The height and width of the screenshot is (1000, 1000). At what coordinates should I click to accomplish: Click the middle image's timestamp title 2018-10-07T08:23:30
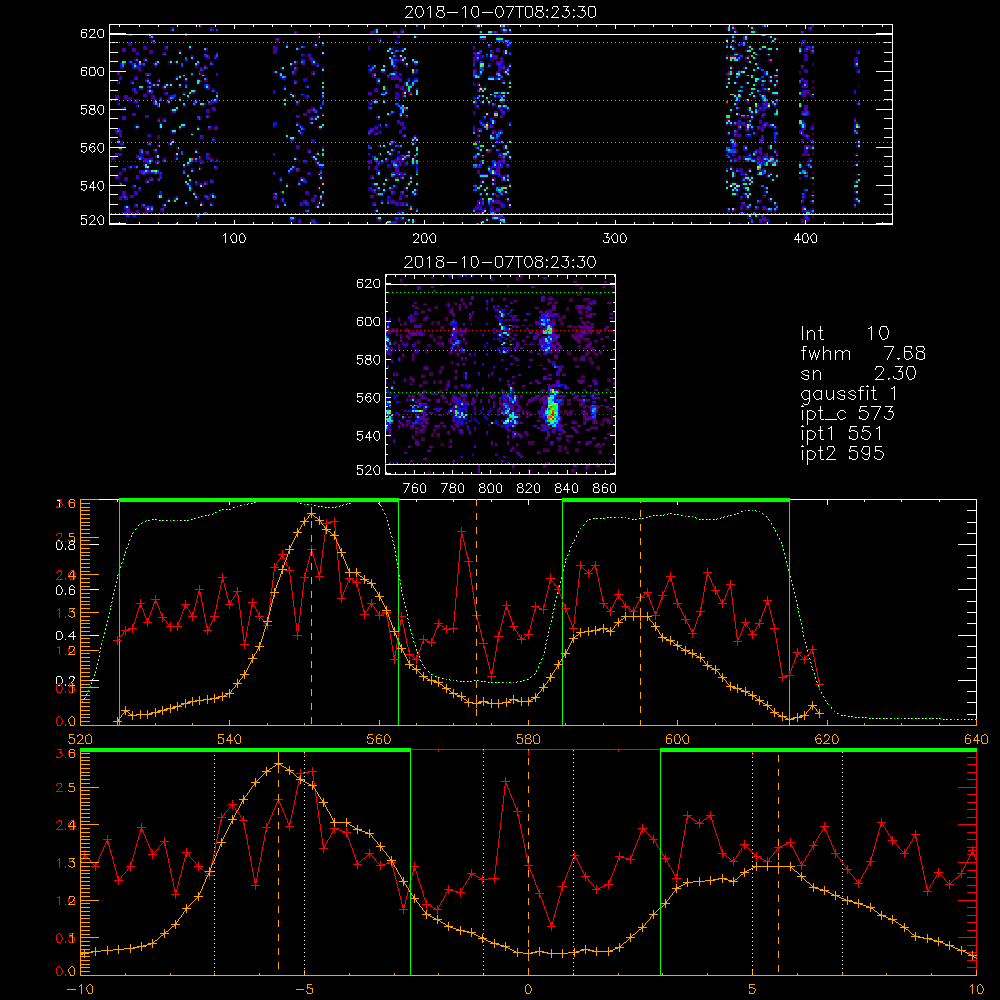[500, 261]
